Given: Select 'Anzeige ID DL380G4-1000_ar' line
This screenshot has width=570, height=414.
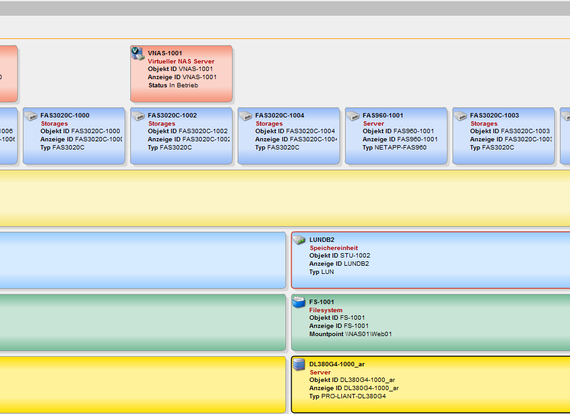Looking at the screenshot, I should click(354, 388).
